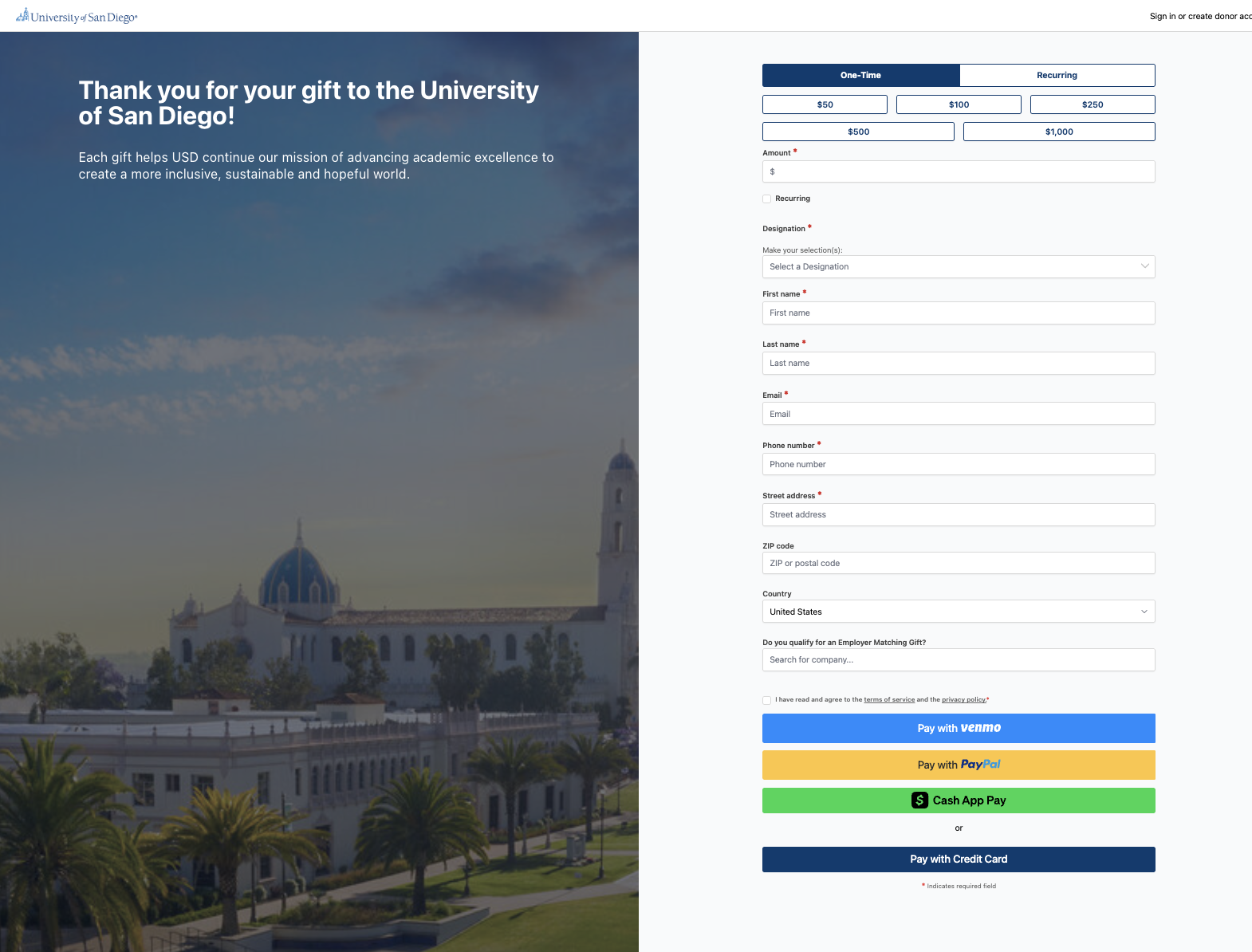The width and height of the screenshot is (1252, 952).
Task: Click the Cash App Pay button
Action: click(x=959, y=801)
